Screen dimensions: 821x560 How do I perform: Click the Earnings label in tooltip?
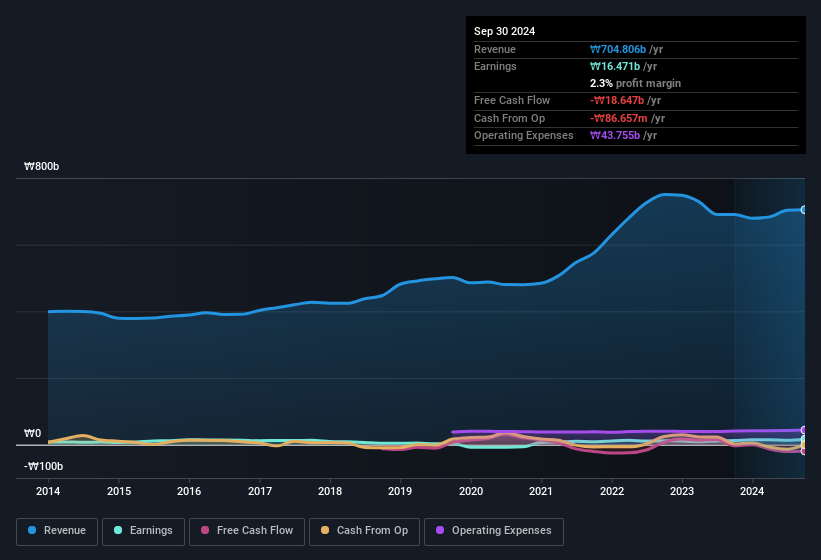pyautogui.click(x=495, y=66)
